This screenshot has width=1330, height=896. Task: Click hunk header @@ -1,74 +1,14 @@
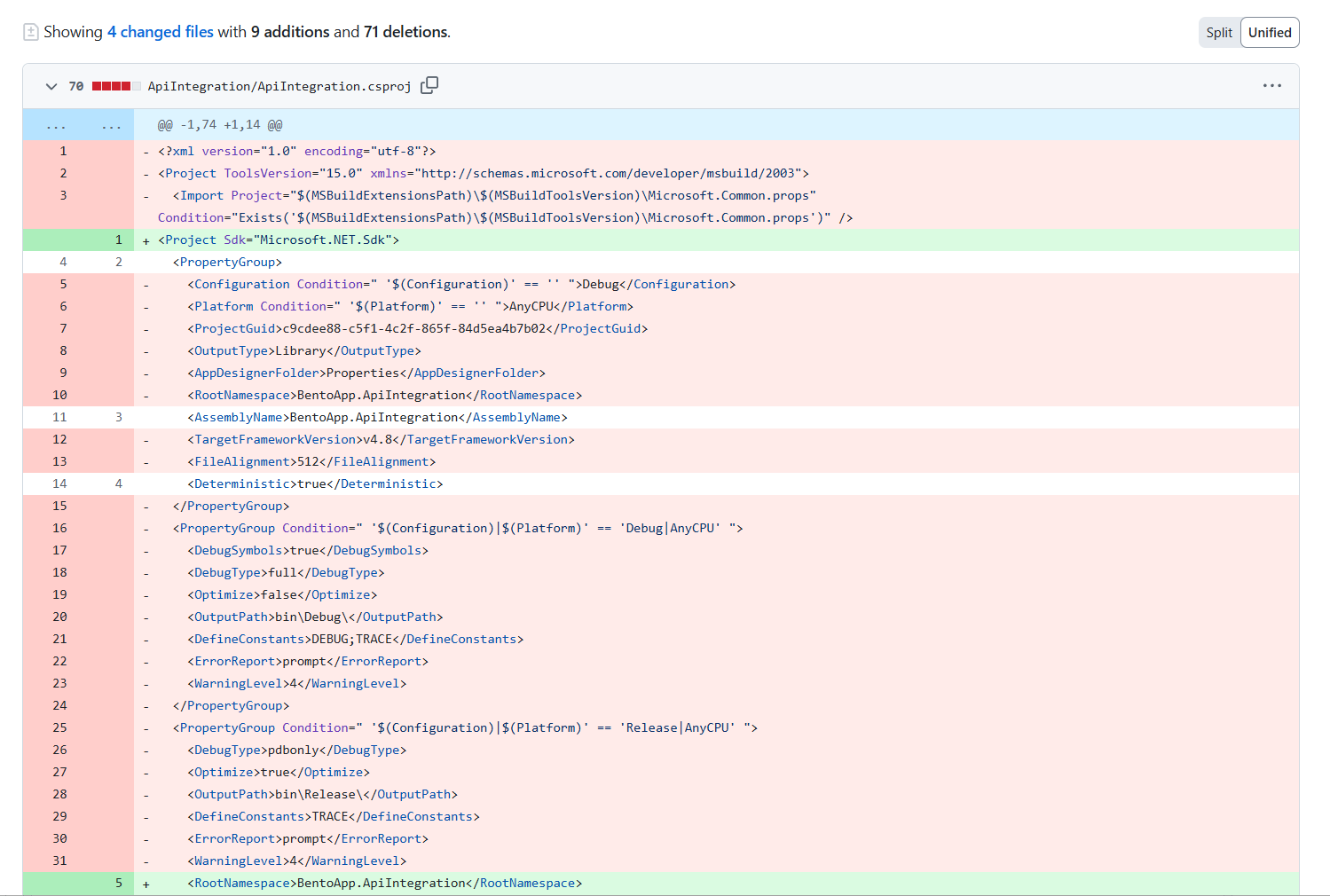click(220, 125)
